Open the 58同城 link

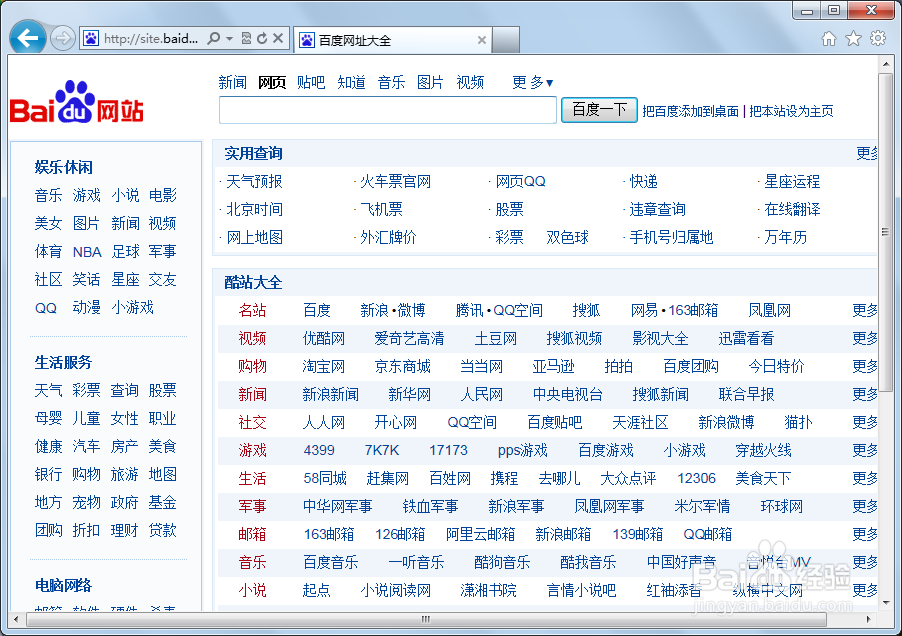click(x=325, y=478)
